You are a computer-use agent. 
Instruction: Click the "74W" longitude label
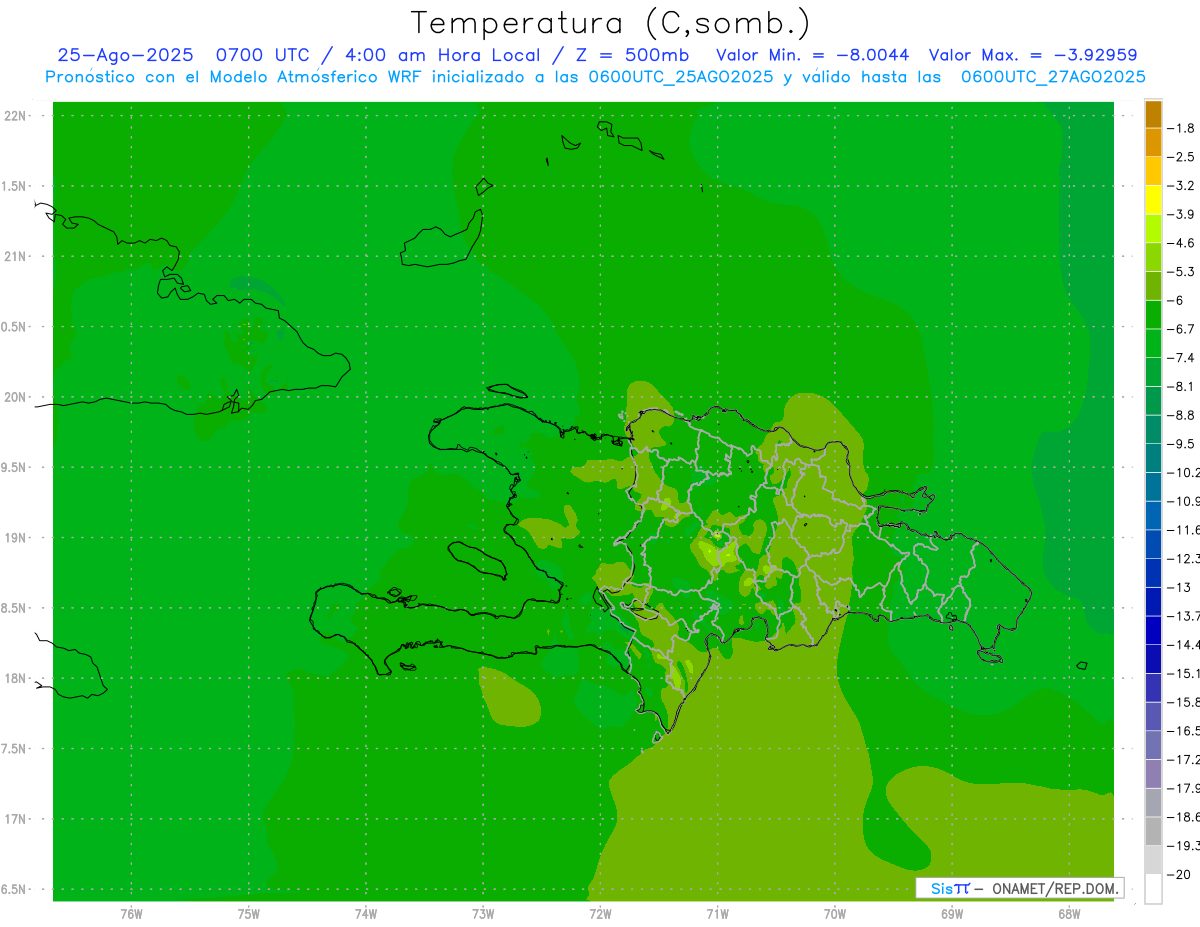[366, 913]
